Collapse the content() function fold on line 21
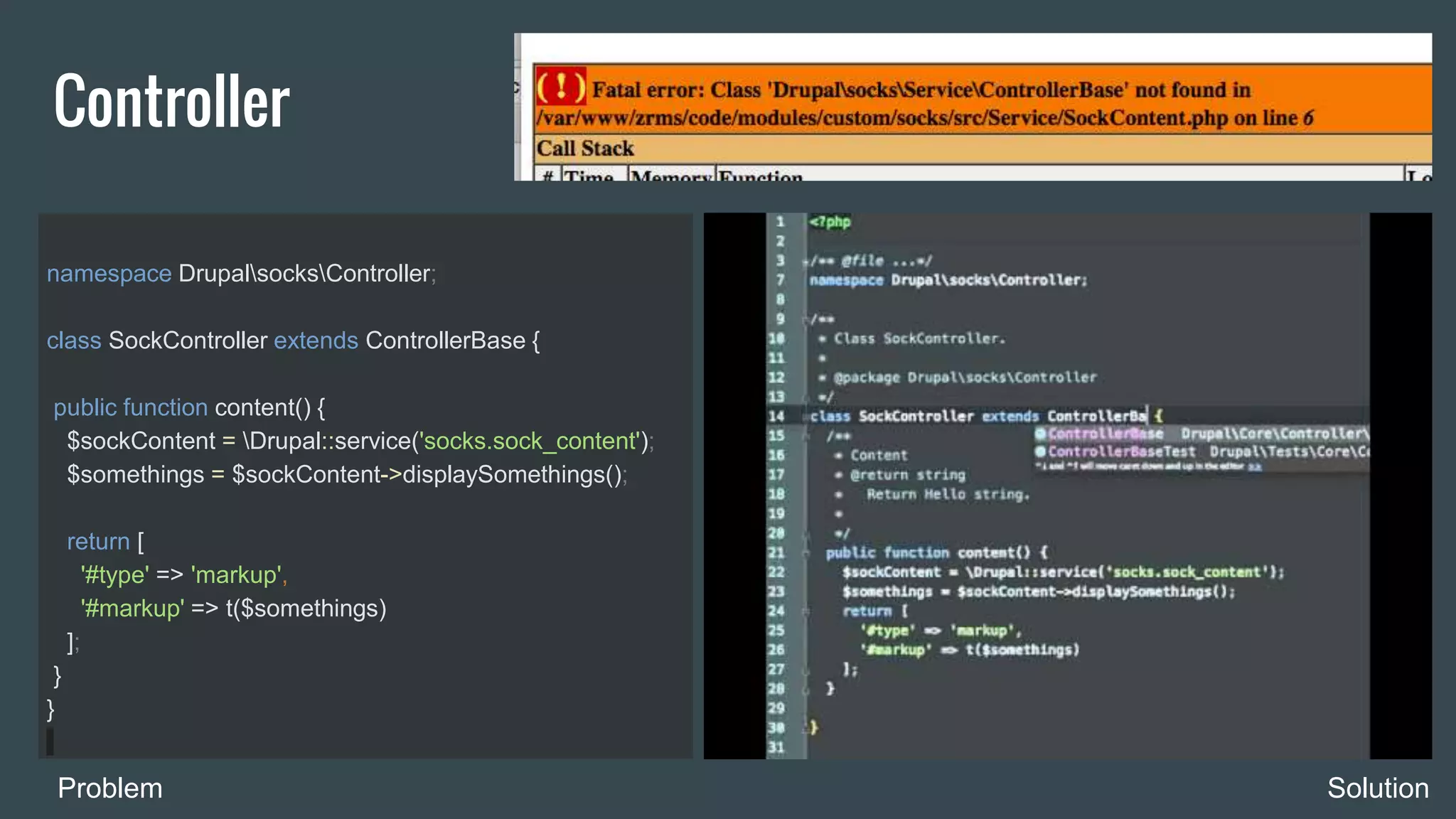 point(806,553)
